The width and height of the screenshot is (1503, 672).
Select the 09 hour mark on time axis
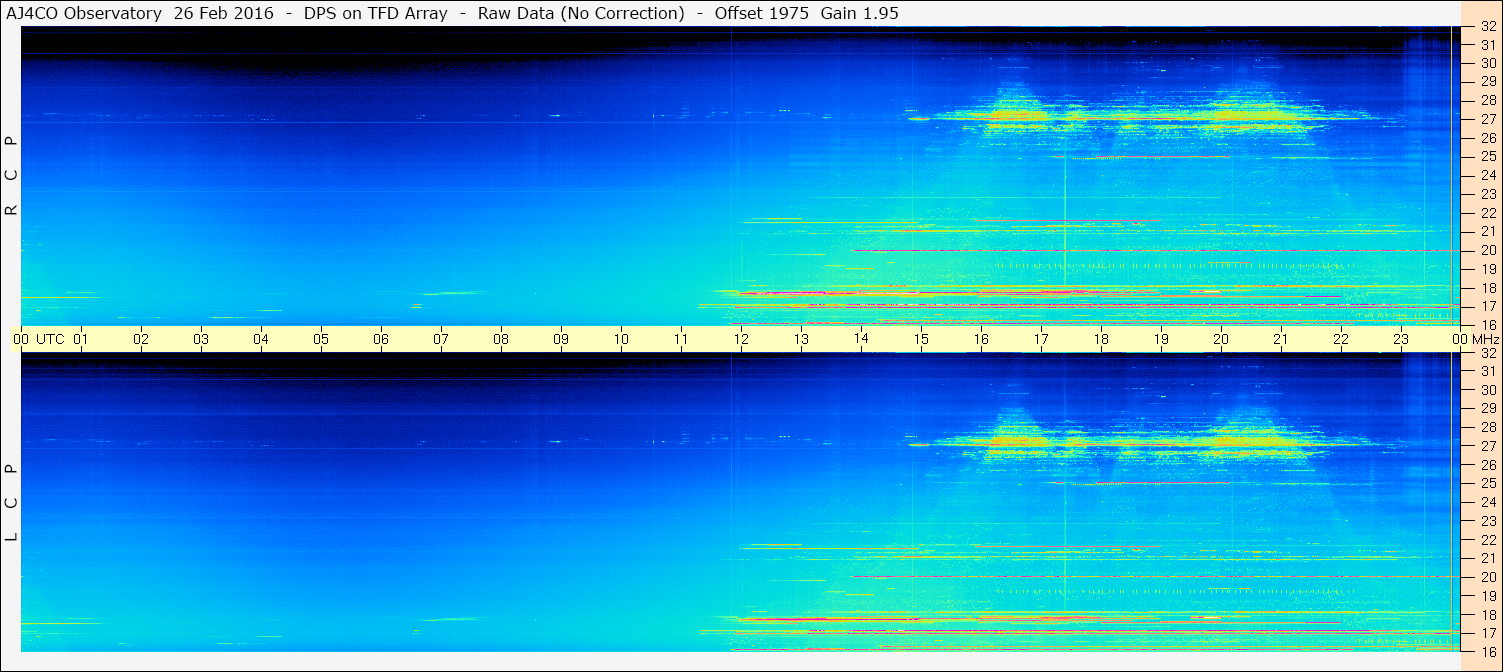(x=561, y=339)
